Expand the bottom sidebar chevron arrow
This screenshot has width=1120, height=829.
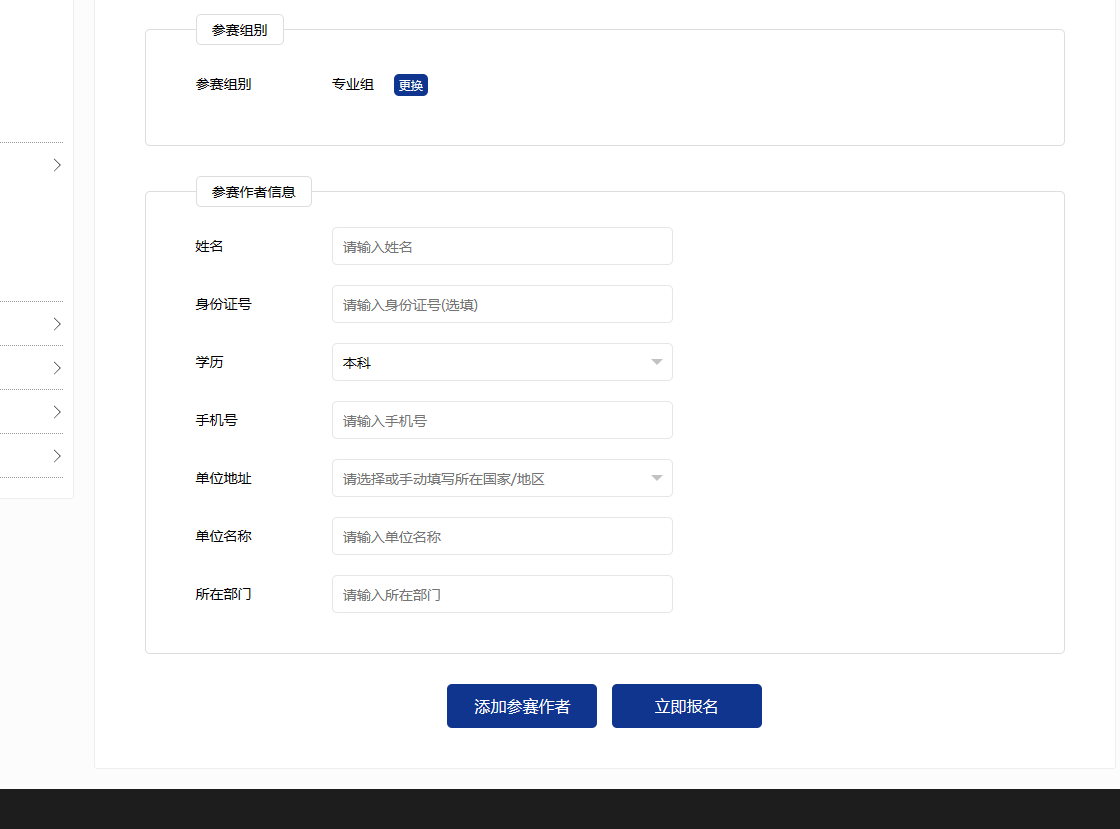pos(57,456)
